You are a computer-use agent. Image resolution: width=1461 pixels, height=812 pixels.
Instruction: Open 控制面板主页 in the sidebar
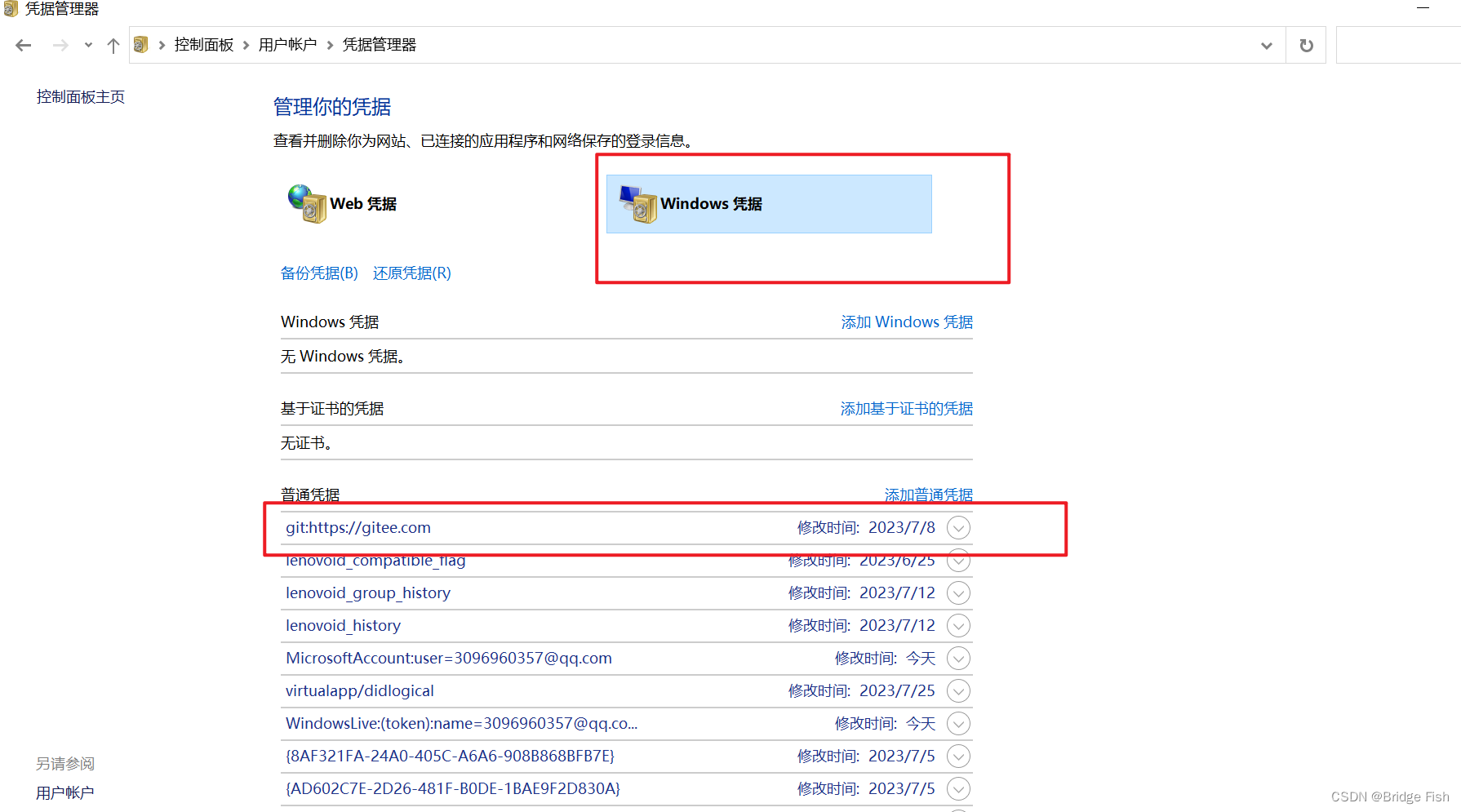click(80, 95)
